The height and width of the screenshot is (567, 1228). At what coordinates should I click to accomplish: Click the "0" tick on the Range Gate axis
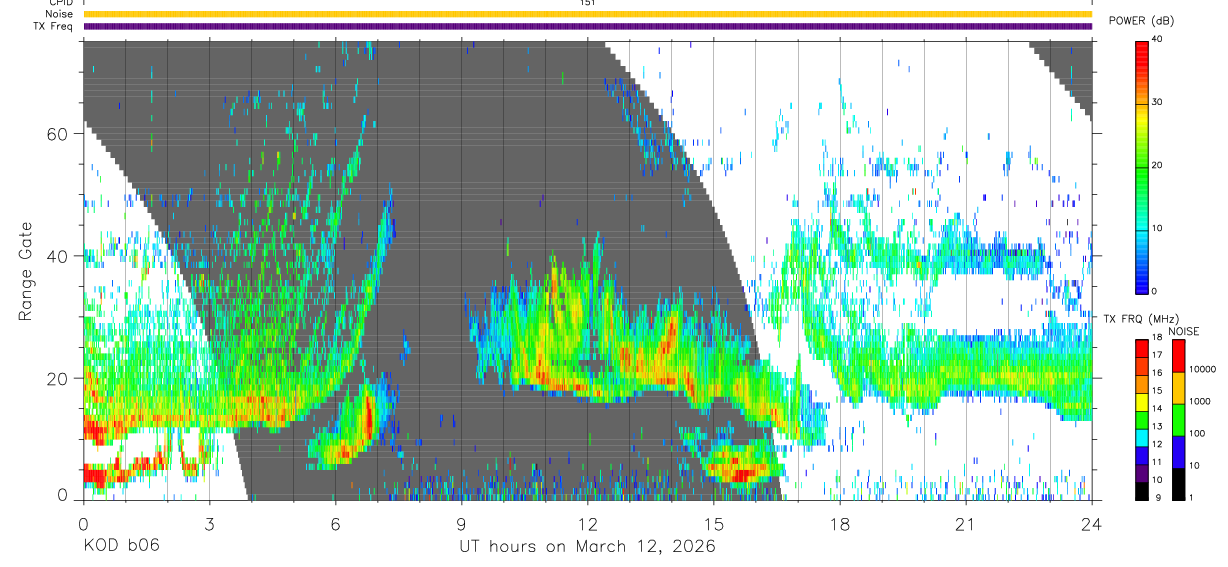61,496
